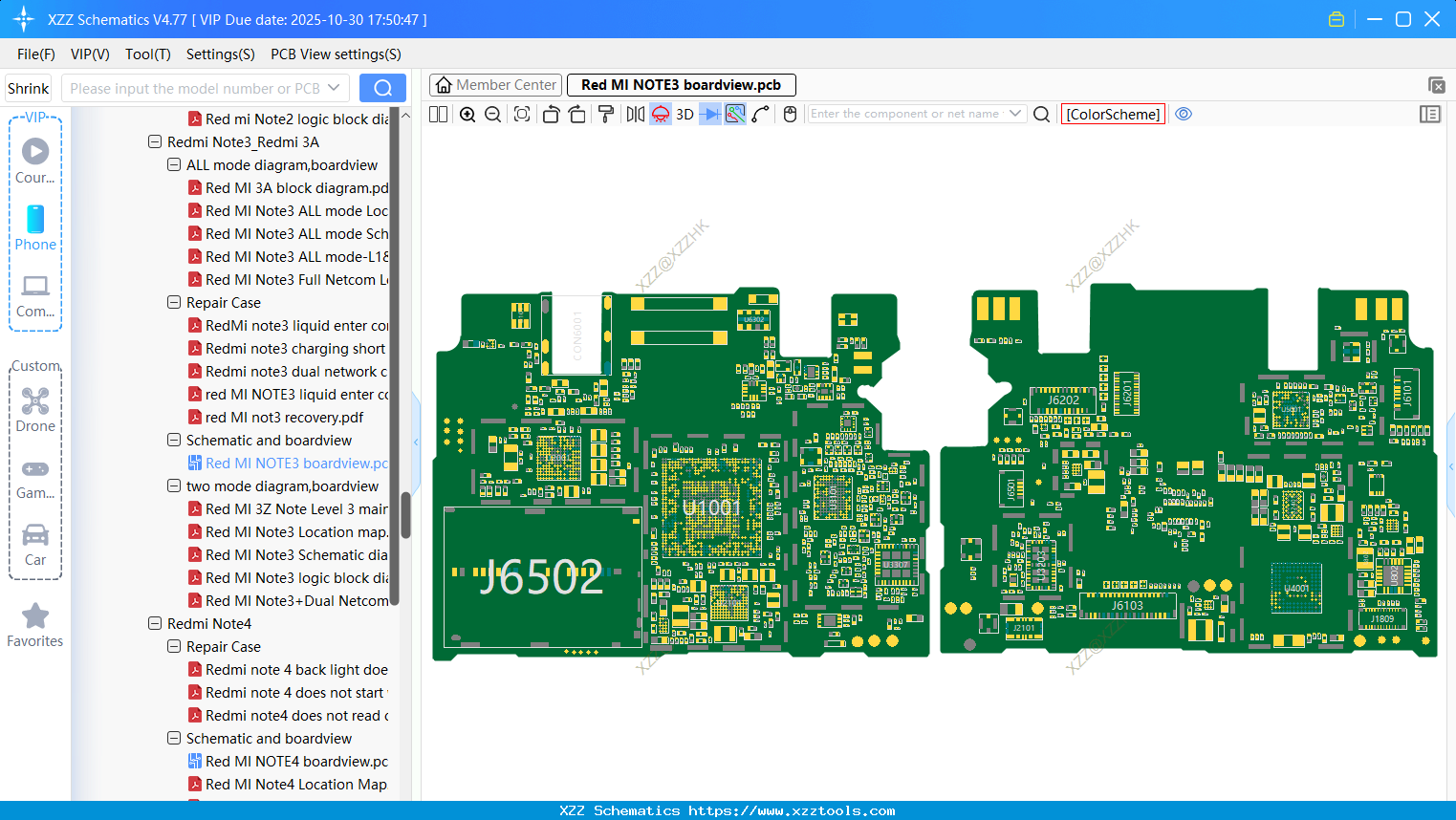Select the Drone category
Screen dimensions: 1456x820
pyautogui.click(x=35, y=409)
